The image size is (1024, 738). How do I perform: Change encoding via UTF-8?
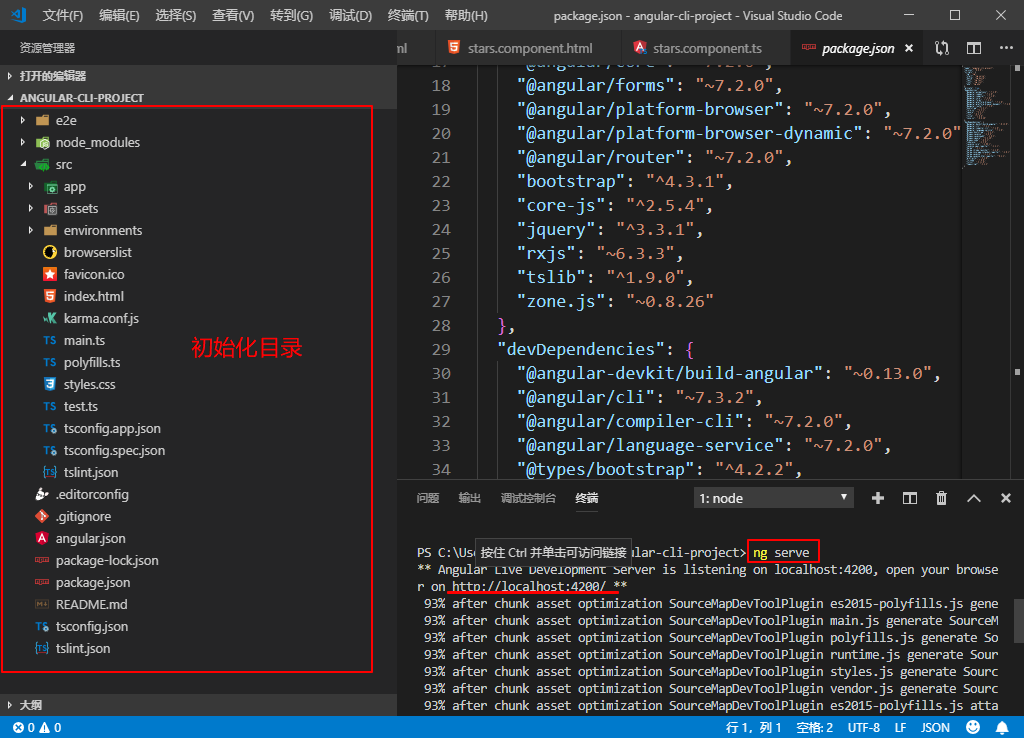[863, 728]
